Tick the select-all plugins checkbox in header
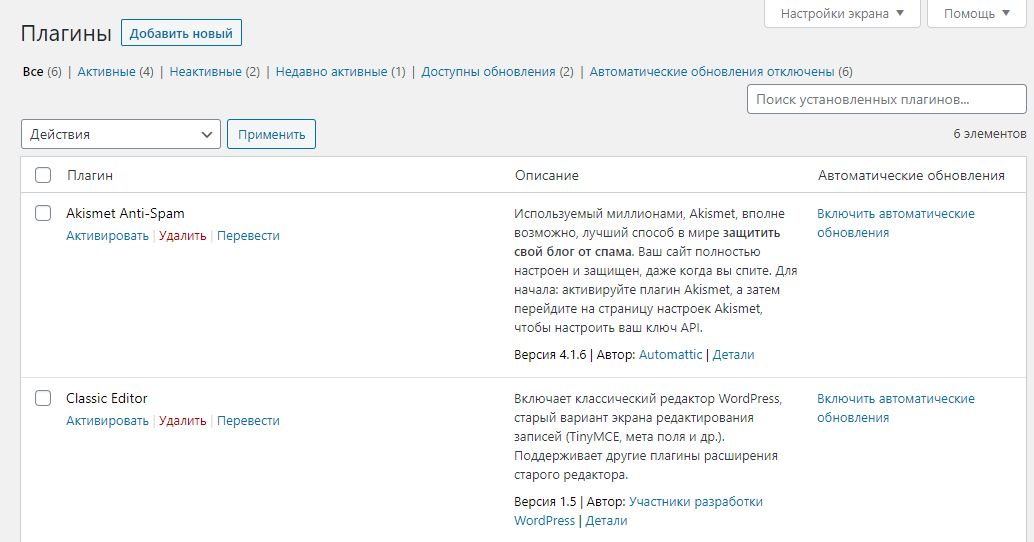This screenshot has width=1034, height=542. click(x=43, y=175)
